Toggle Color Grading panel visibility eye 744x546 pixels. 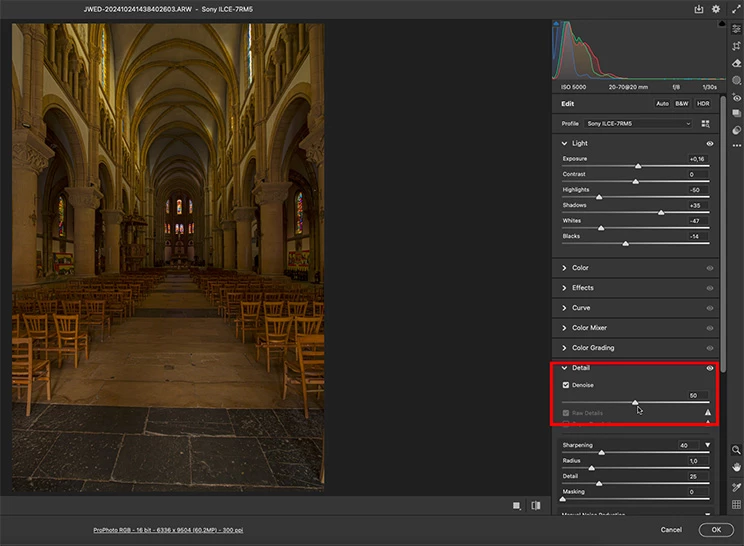710,348
